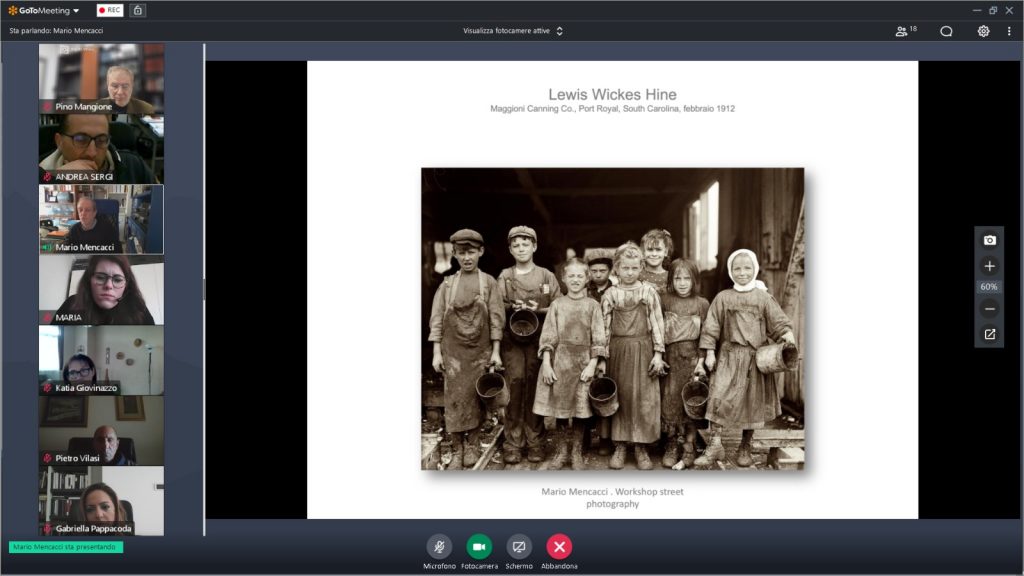Viewport: 1024px width, 576px height.
Task: Click the REC recording indicator
Action: point(110,10)
